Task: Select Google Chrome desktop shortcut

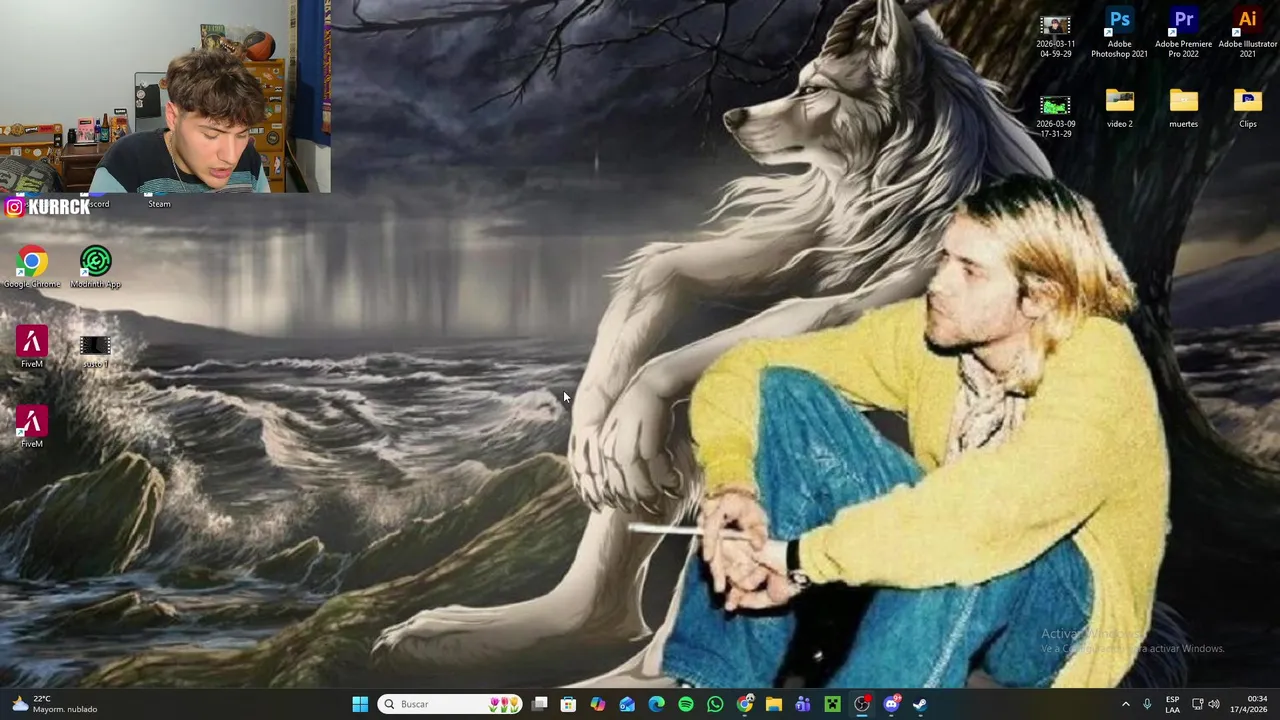Action: pyautogui.click(x=32, y=268)
